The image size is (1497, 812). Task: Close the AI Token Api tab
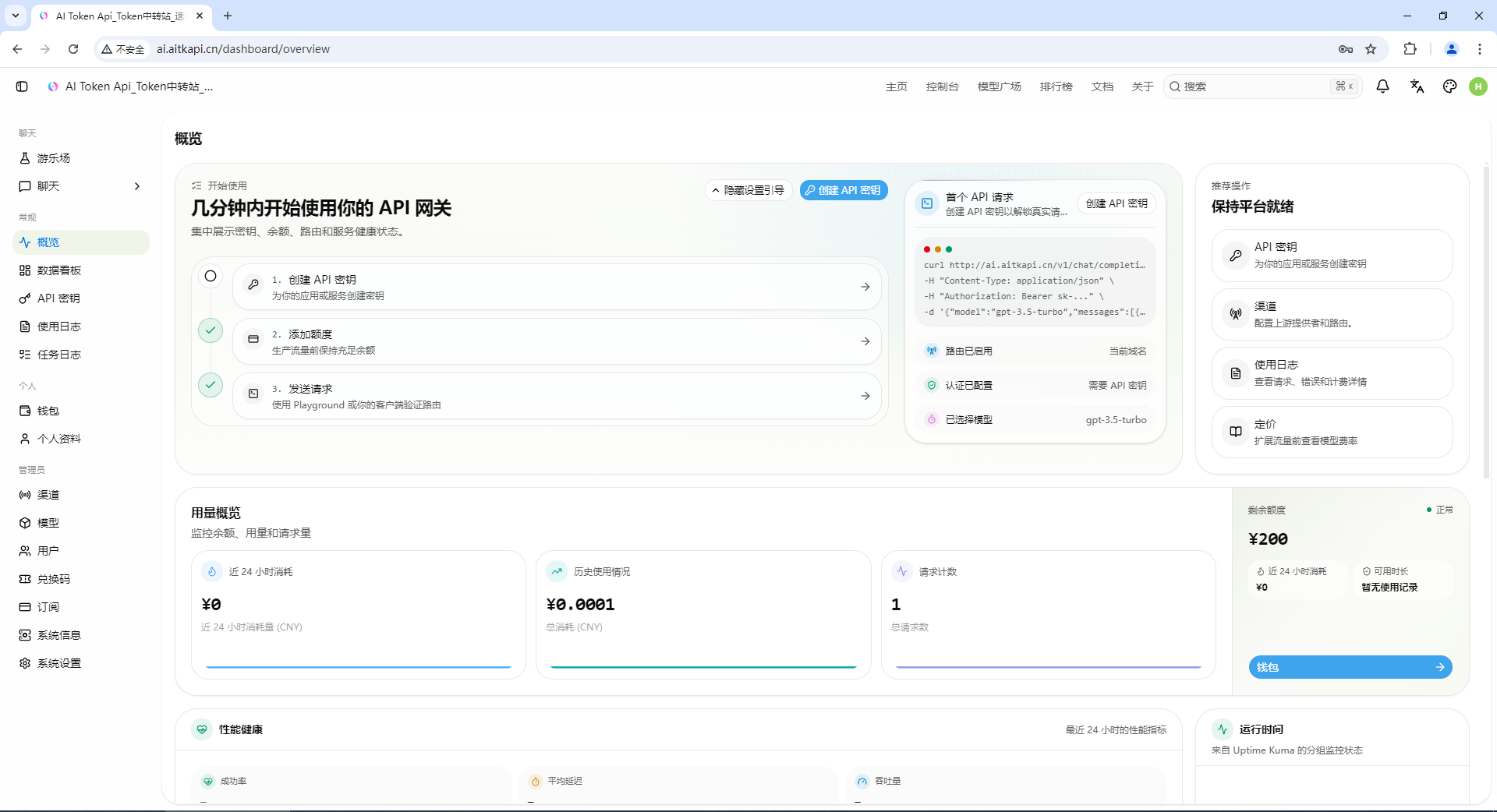(200, 16)
